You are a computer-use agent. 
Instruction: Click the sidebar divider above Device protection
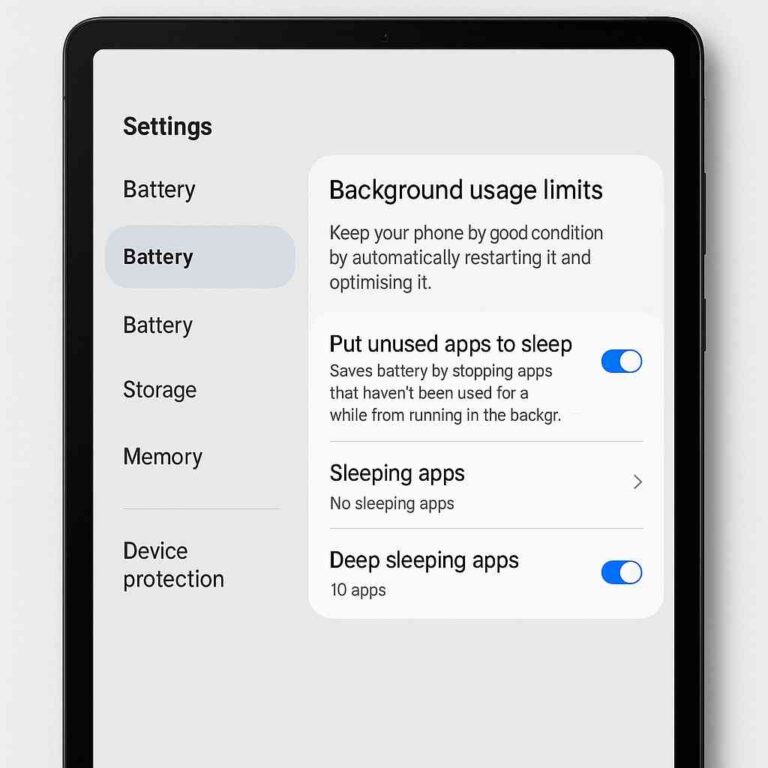(x=201, y=508)
